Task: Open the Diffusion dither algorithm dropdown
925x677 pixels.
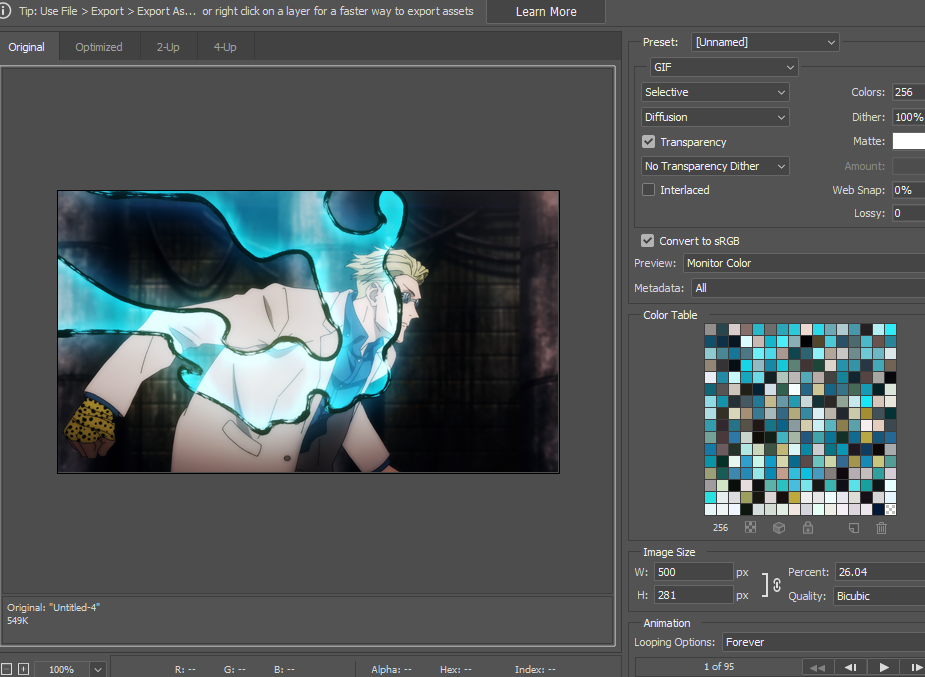Action: (715, 117)
